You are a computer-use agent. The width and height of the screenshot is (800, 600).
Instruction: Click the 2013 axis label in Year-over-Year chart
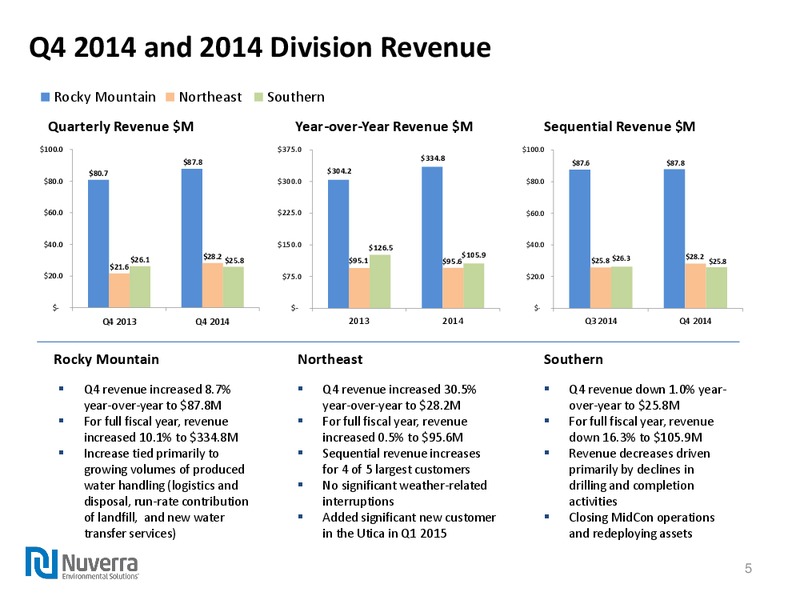(x=359, y=321)
